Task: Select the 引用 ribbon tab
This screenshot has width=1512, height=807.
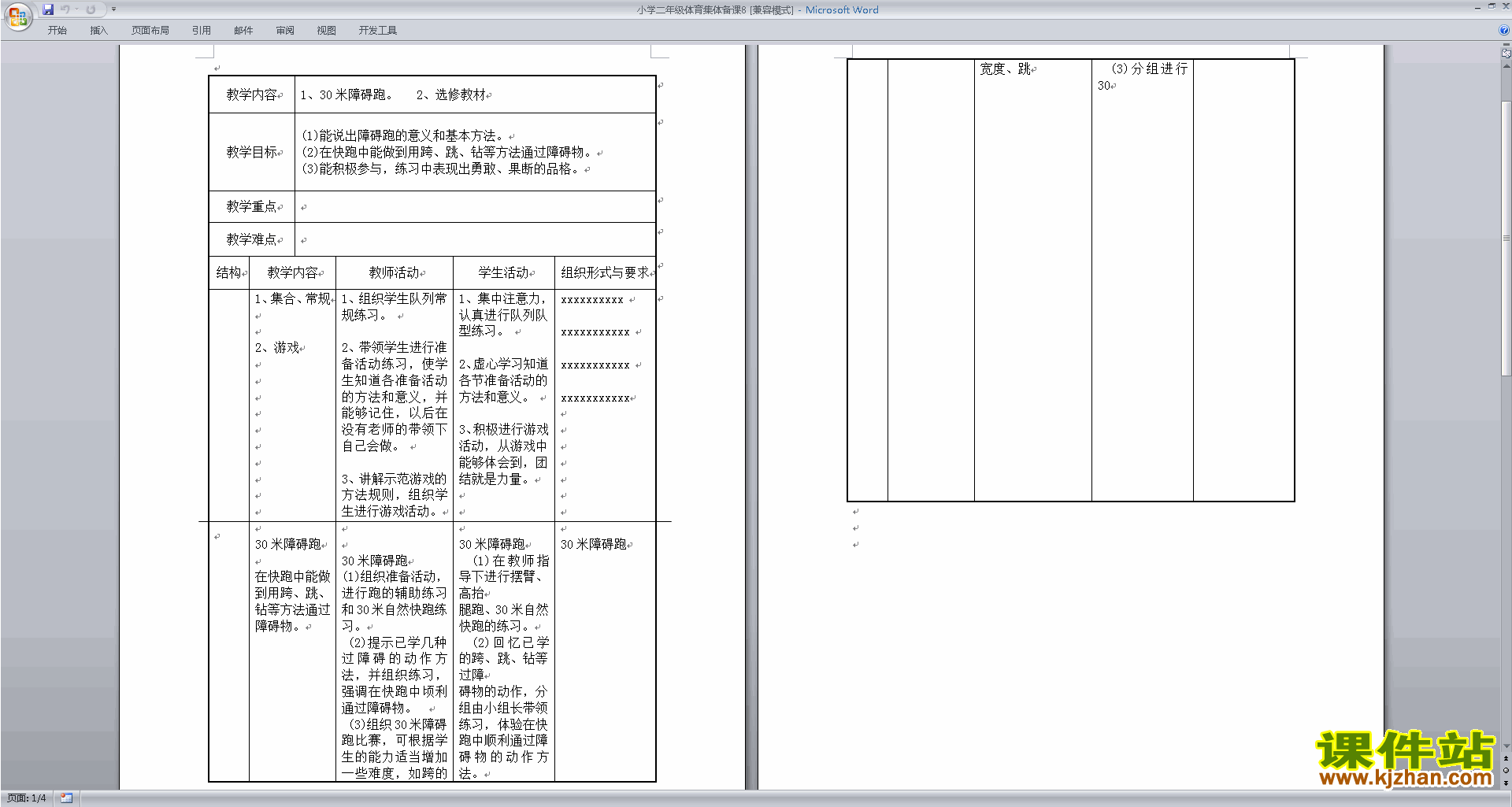Action: [202, 31]
